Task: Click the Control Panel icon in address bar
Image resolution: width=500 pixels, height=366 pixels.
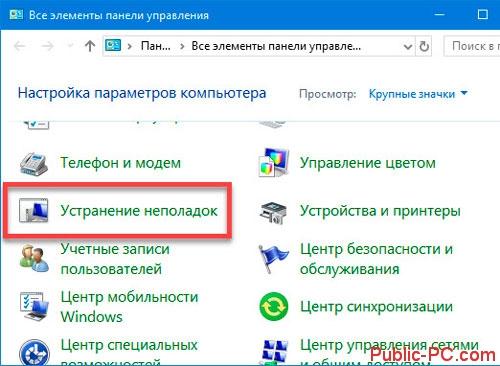Action: [113, 45]
